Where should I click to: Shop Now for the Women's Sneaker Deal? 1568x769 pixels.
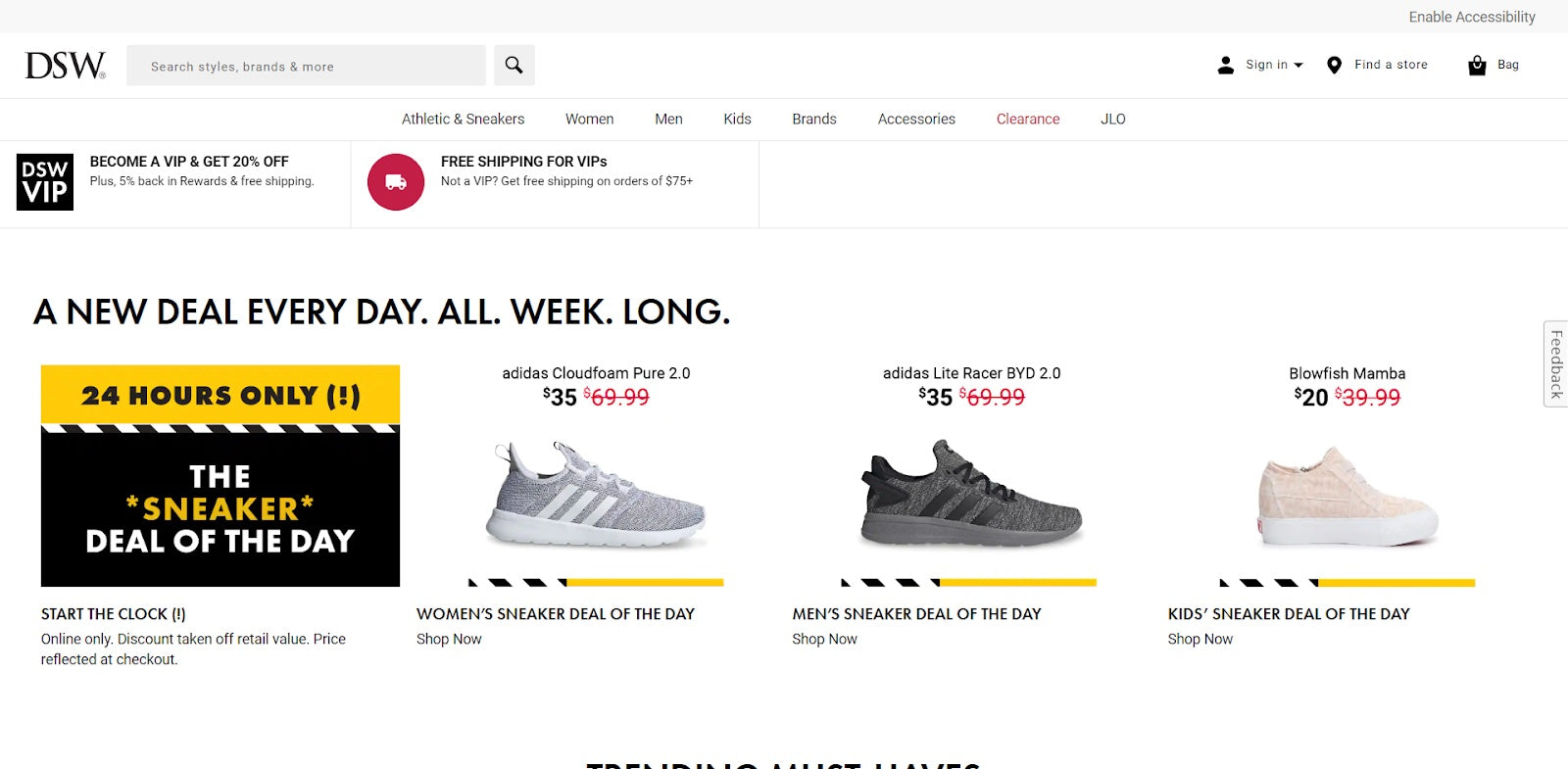click(x=449, y=639)
